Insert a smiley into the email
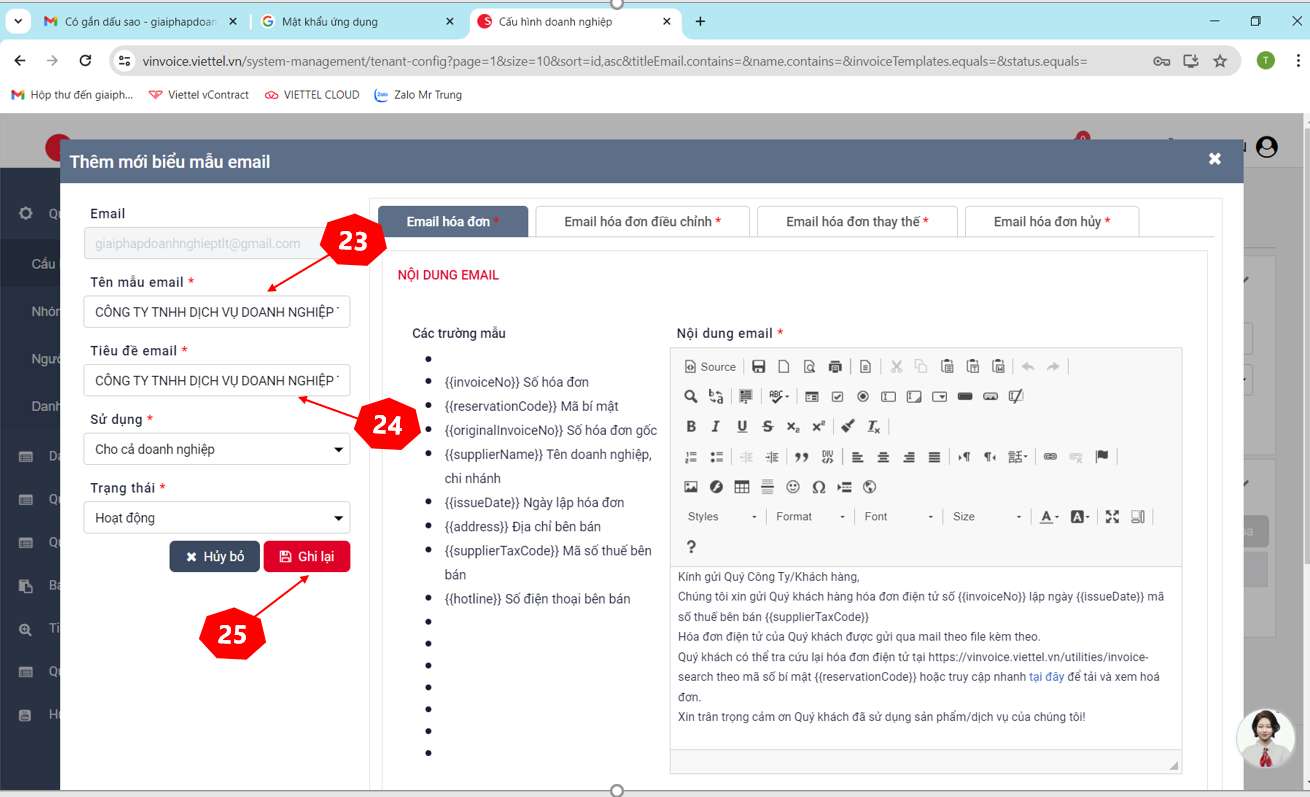The image size is (1310, 797). (793, 487)
